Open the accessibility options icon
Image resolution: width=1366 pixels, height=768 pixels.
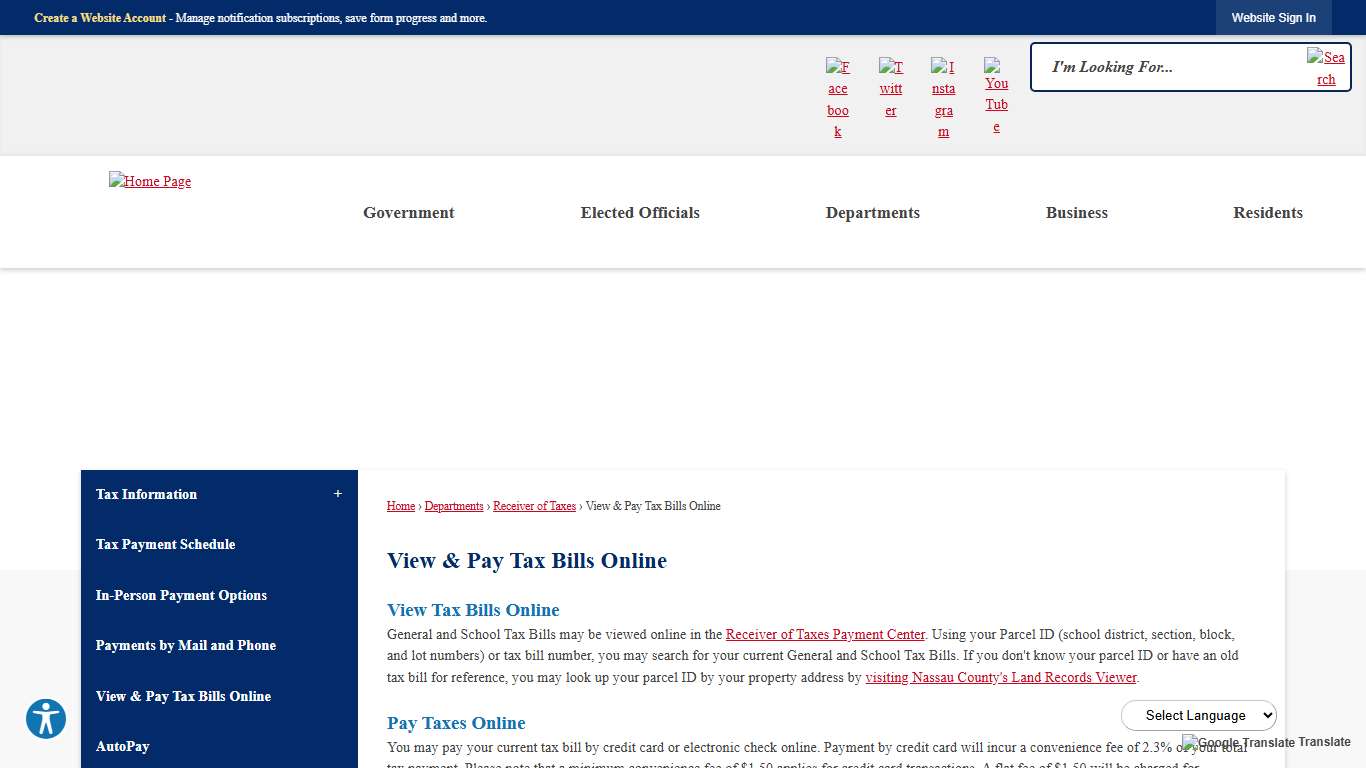pyautogui.click(x=46, y=719)
